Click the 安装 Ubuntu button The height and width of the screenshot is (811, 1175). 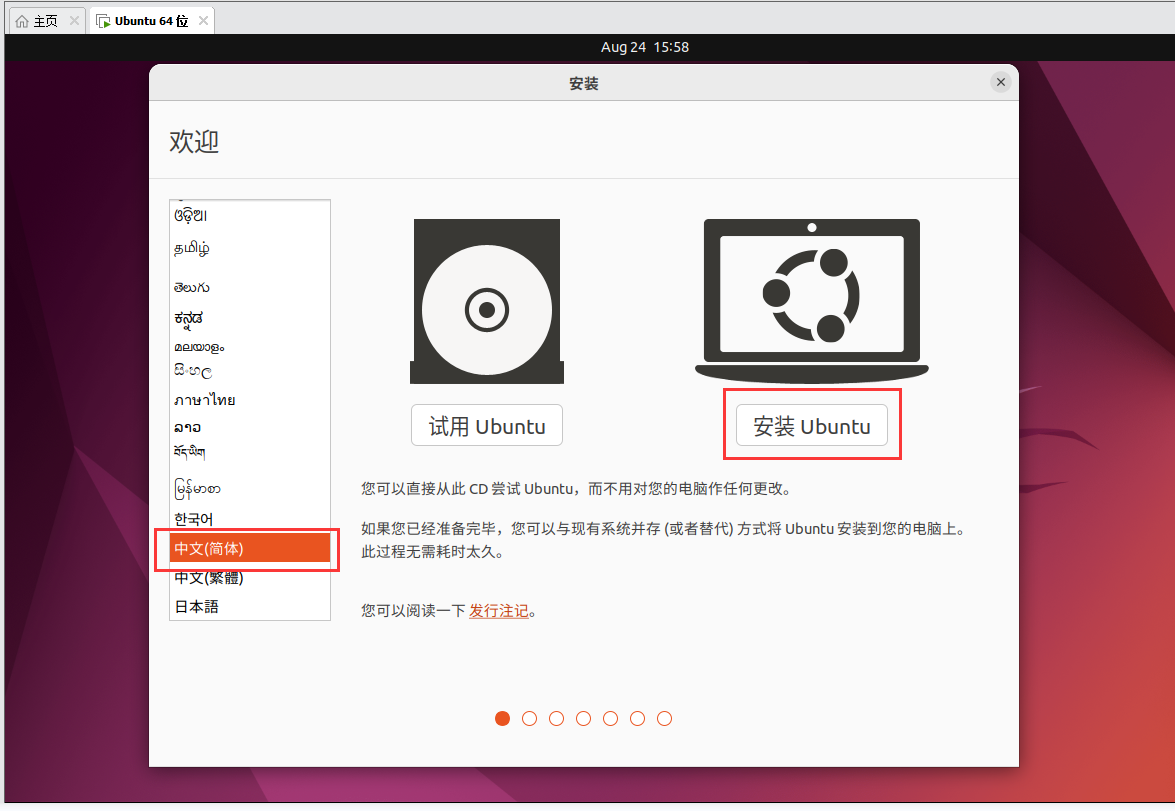[x=812, y=426]
